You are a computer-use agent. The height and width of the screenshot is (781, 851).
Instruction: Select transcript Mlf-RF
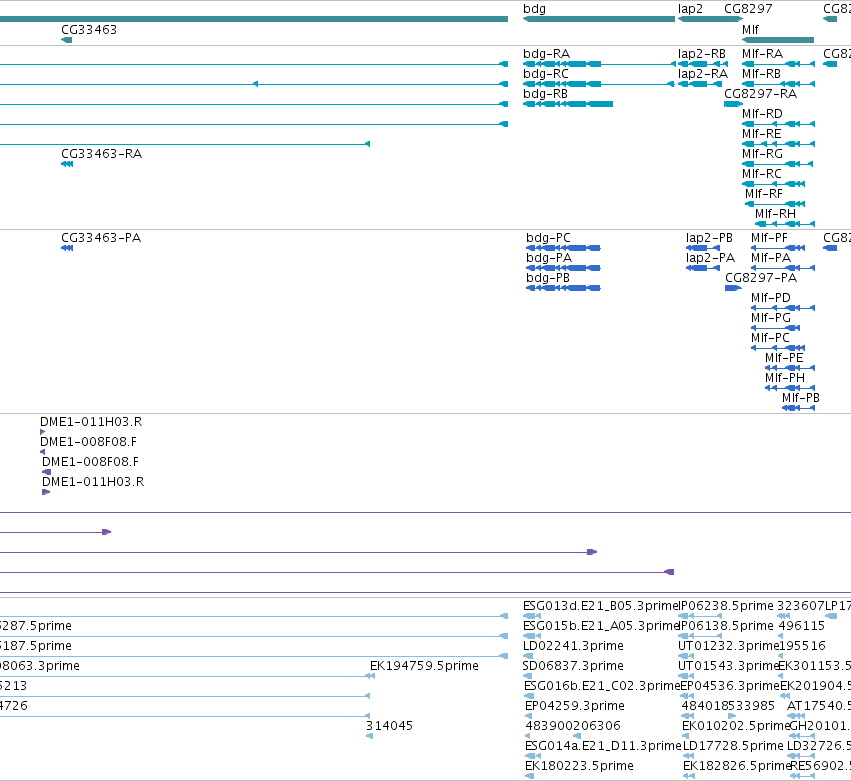pos(775,204)
